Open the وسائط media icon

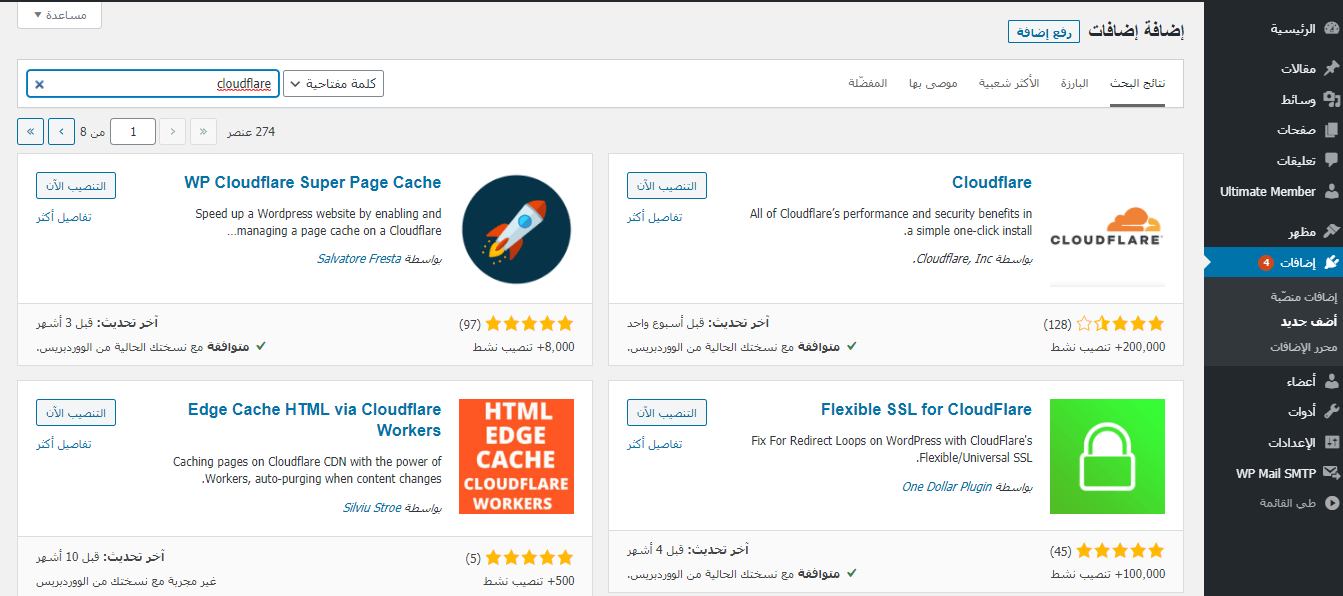1330,100
